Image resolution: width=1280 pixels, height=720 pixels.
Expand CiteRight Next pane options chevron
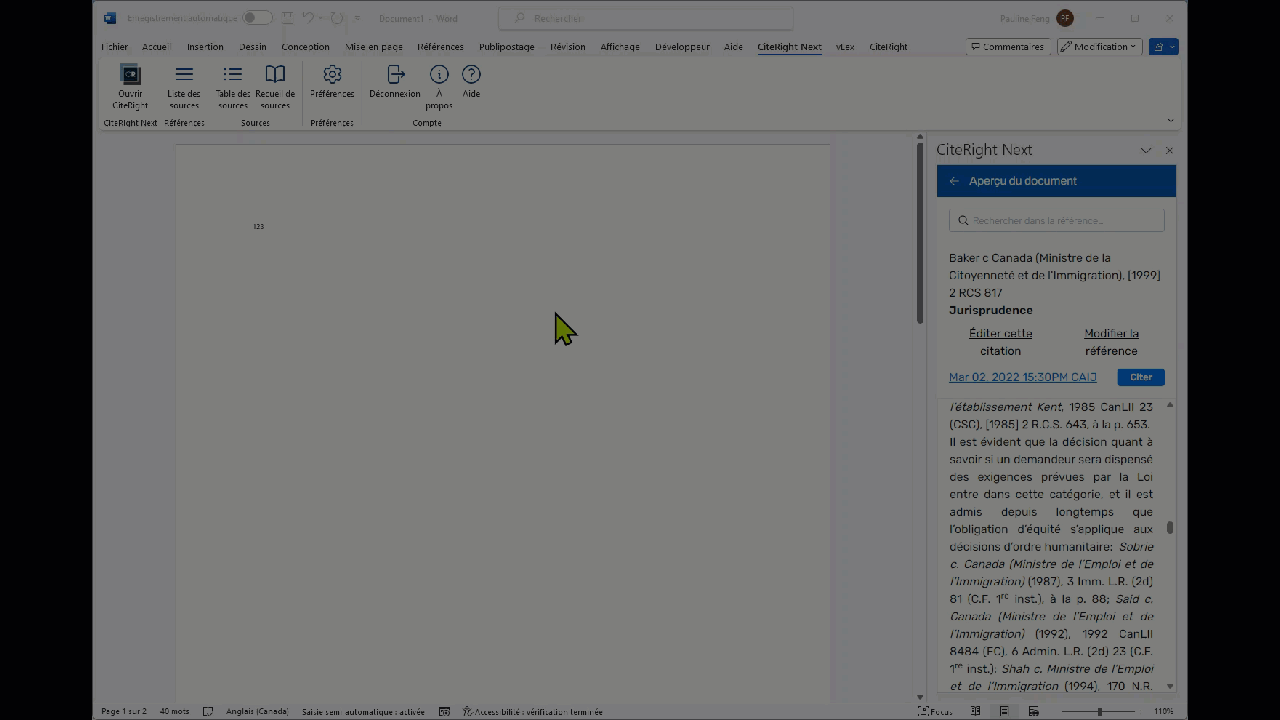coord(1146,150)
